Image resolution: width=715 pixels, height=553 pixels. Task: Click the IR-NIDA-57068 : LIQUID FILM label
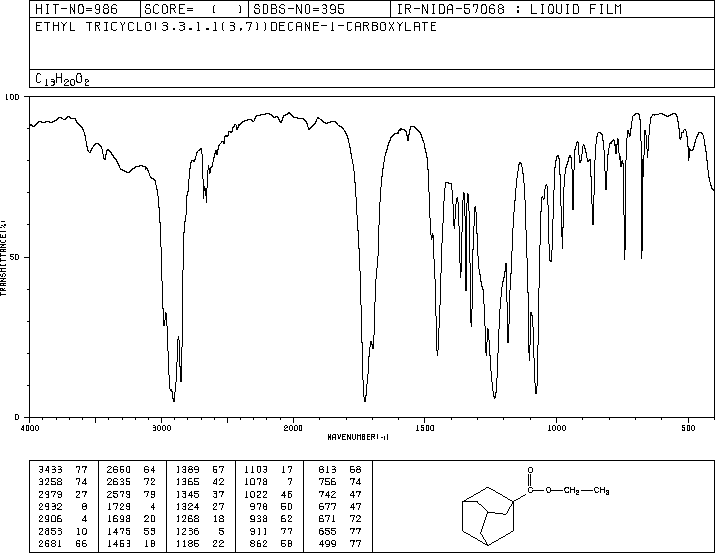(509, 9)
